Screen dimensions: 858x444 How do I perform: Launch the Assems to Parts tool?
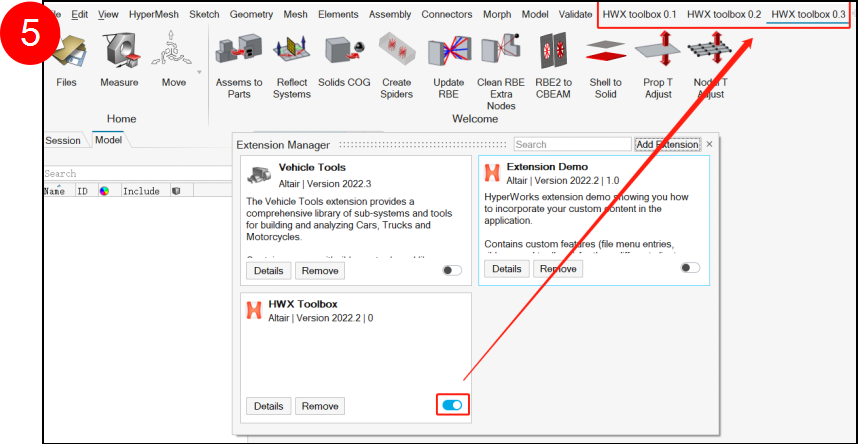pos(239,50)
